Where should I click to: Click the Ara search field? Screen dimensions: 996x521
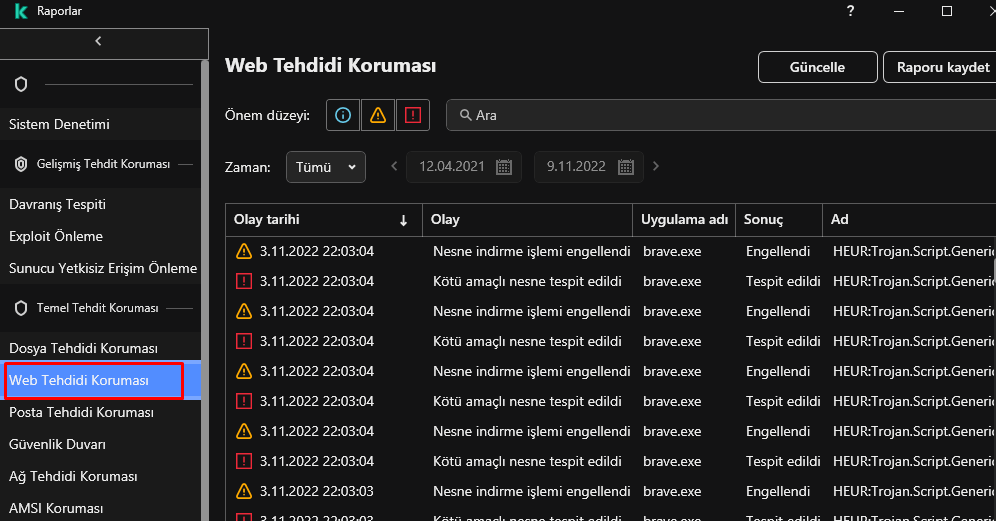click(721, 115)
